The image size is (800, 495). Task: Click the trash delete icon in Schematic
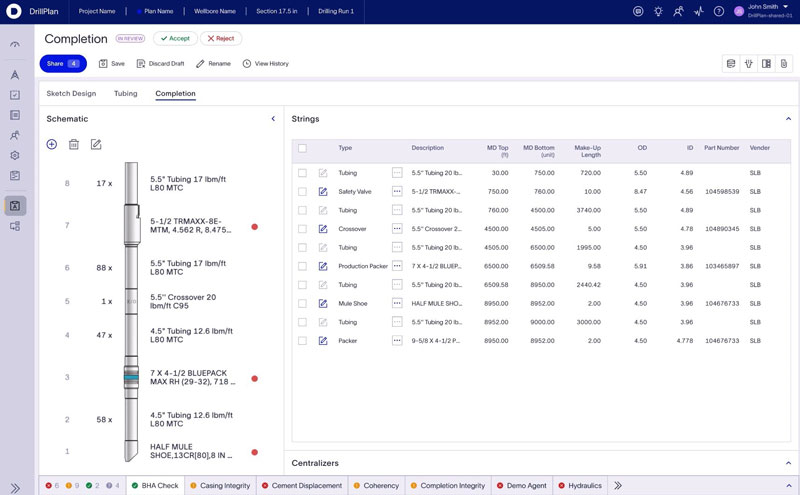pos(74,144)
